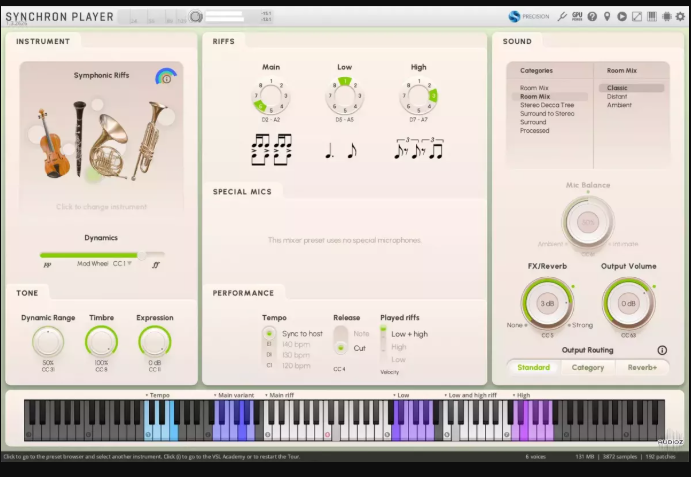The image size is (691, 477).
Task: Click the French horn image
Action: coord(108,147)
